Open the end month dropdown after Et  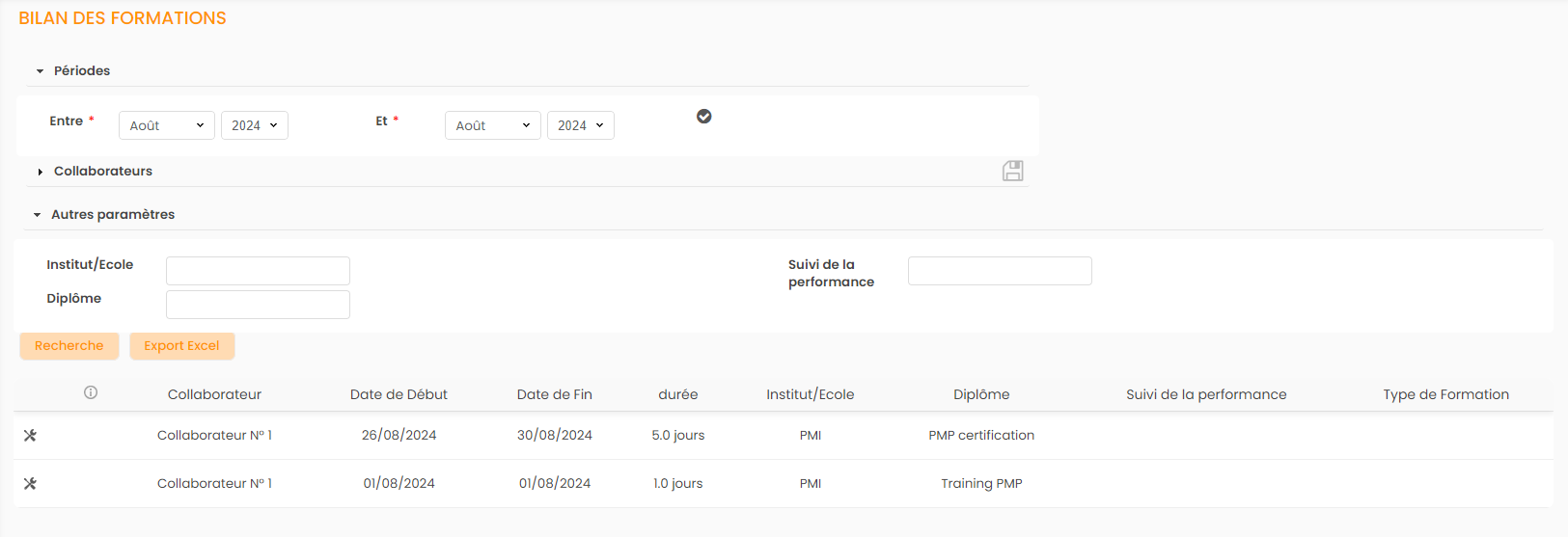point(493,125)
